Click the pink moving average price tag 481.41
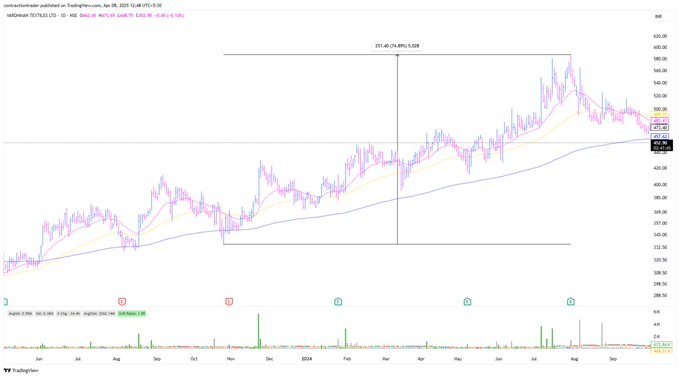Viewport: 680px width, 377px height. (x=660, y=121)
